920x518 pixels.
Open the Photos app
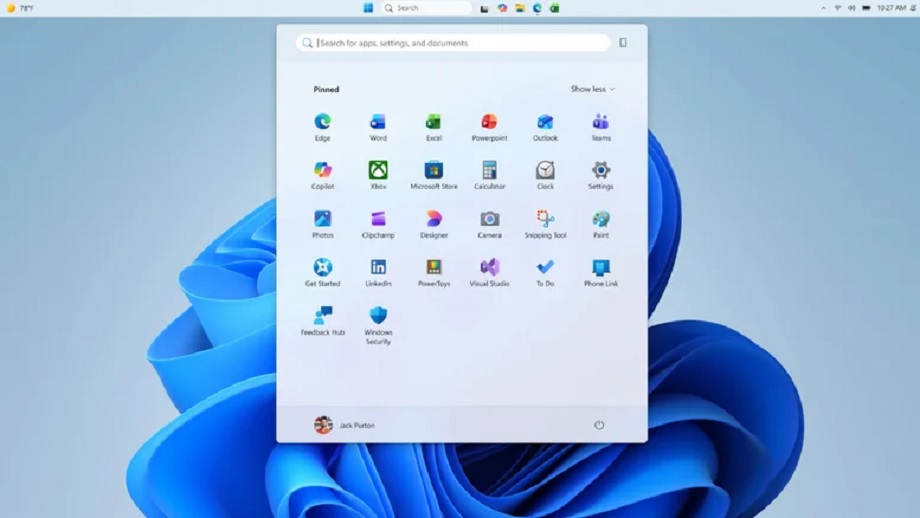point(322,224)
